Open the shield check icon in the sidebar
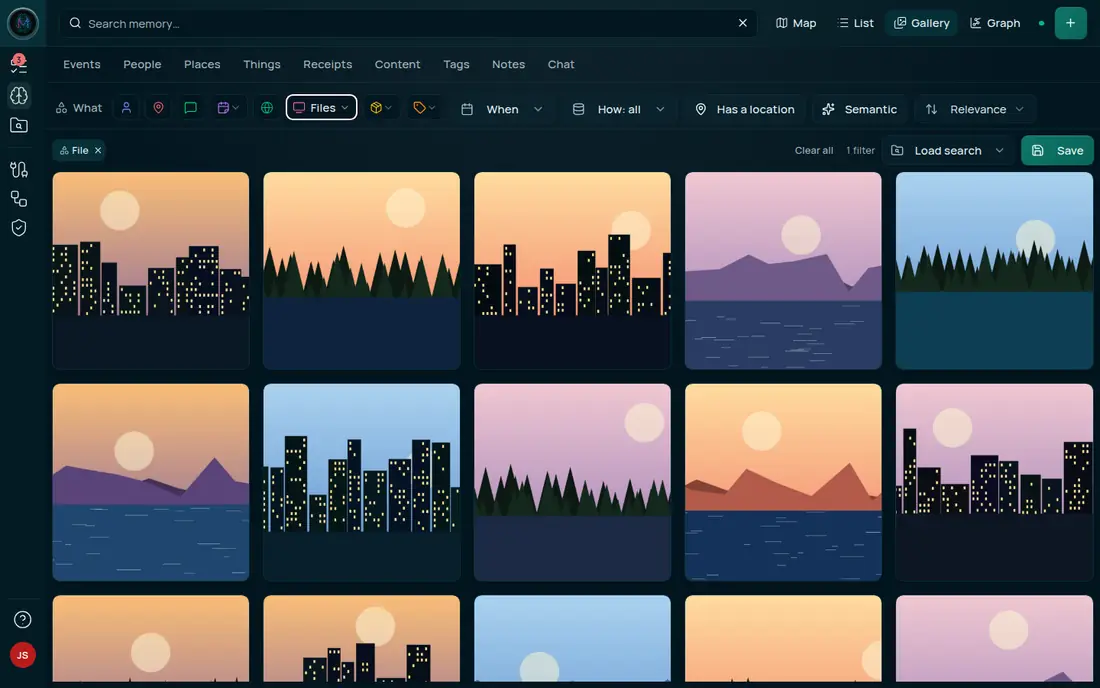This screenshot has height=688, width=1100. 19,228
